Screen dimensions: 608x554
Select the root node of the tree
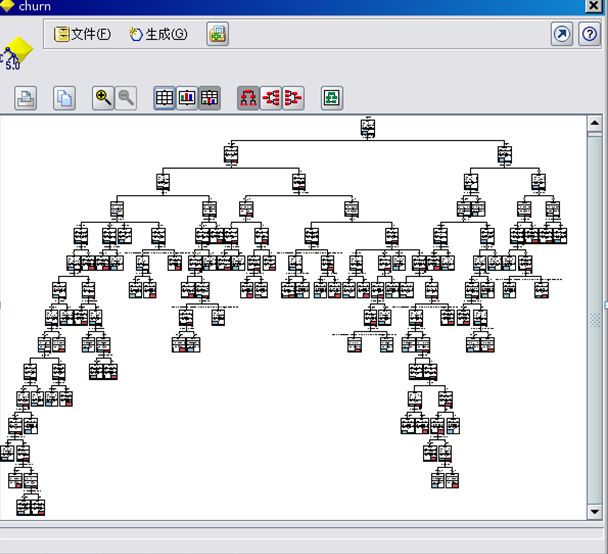coord(368,128)
